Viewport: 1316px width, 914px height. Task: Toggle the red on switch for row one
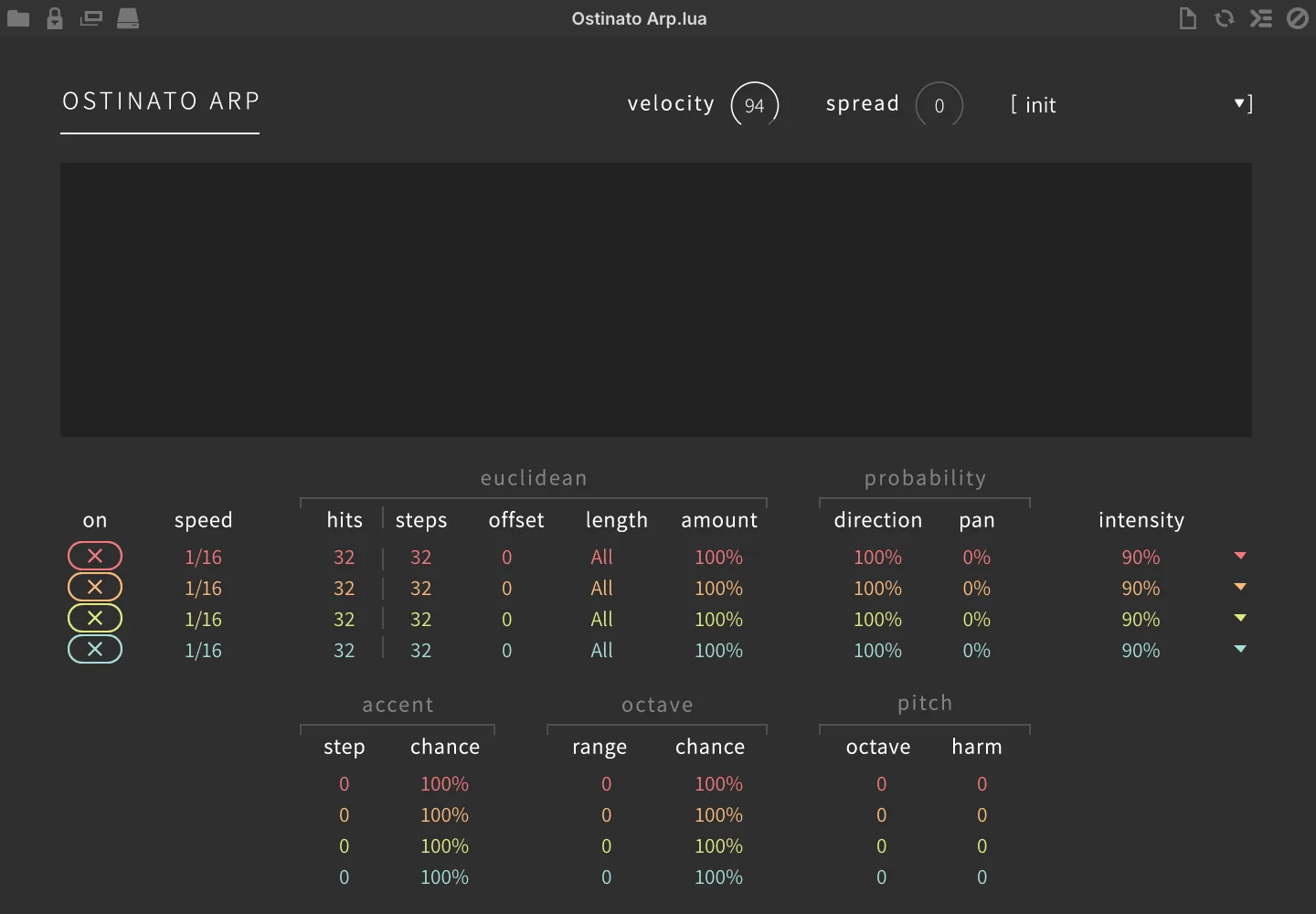click(x=95, y=556)
